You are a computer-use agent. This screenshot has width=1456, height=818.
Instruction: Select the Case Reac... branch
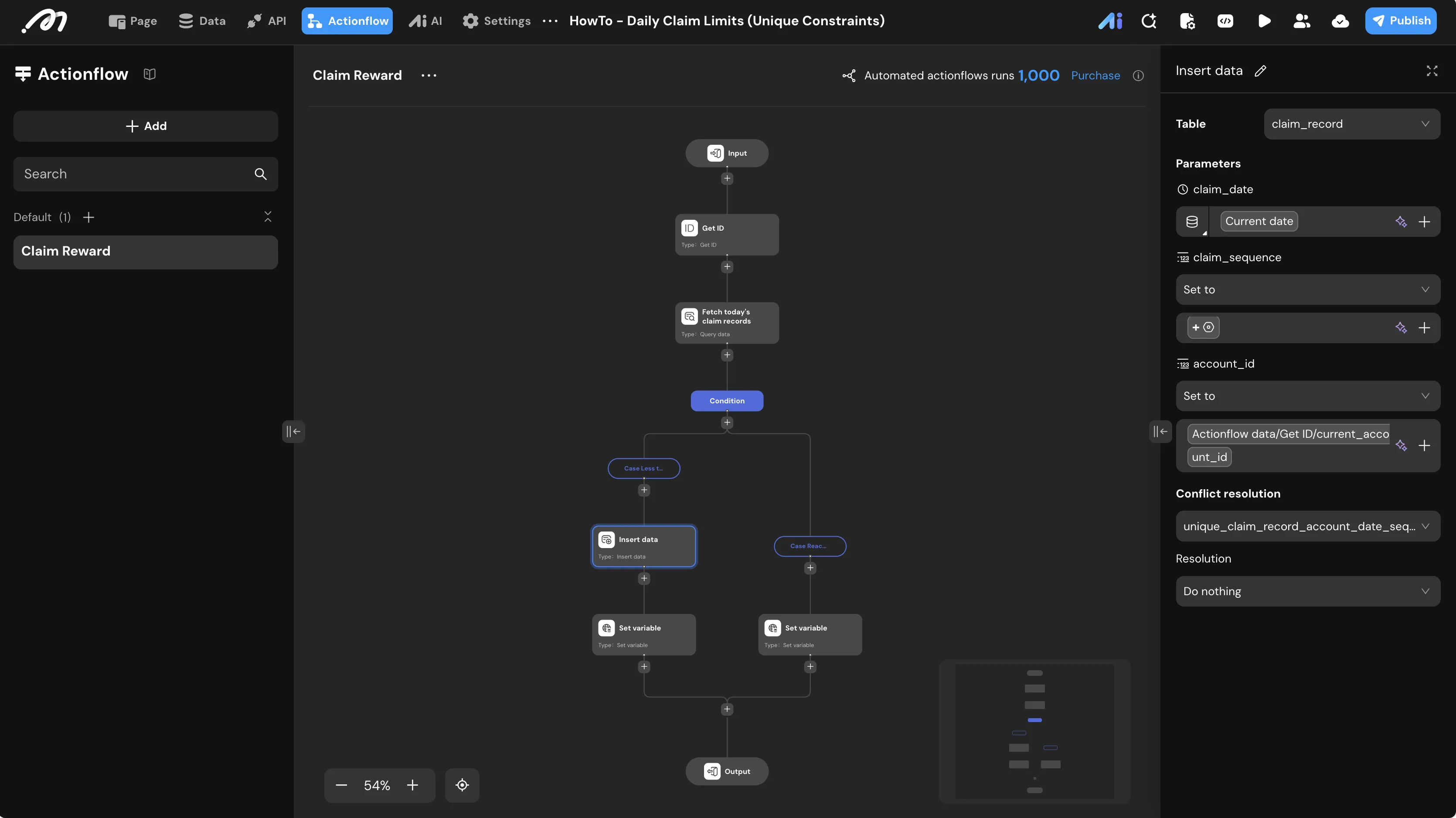click(810, 546)
